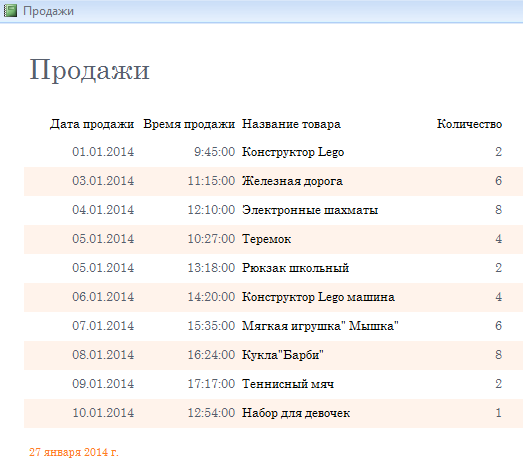Click the date 08.01.2014
523x472 pixels.
(103, 355)
